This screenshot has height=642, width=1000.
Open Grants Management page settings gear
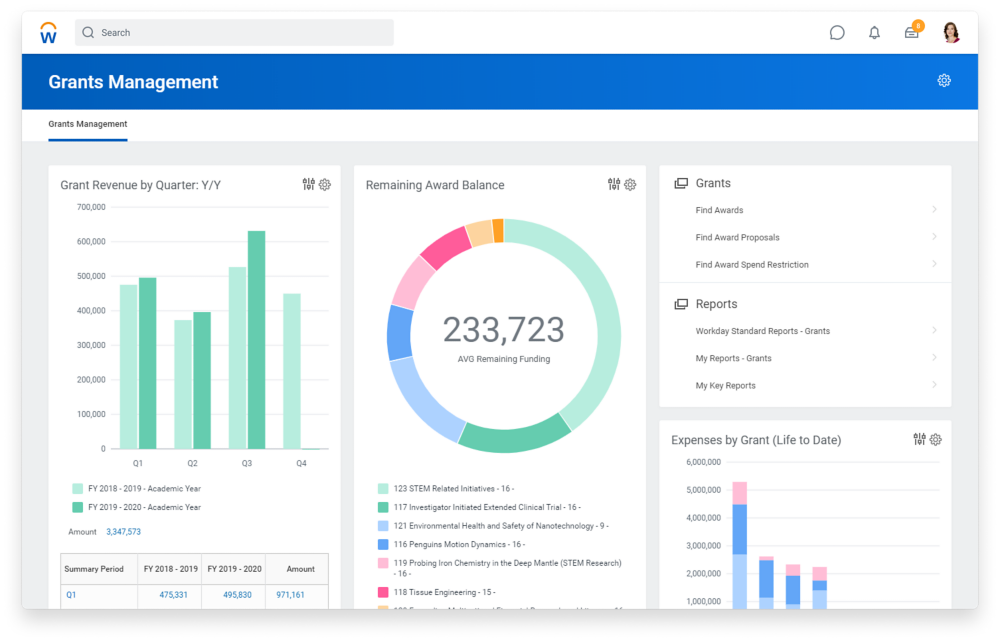pos(943,81)
